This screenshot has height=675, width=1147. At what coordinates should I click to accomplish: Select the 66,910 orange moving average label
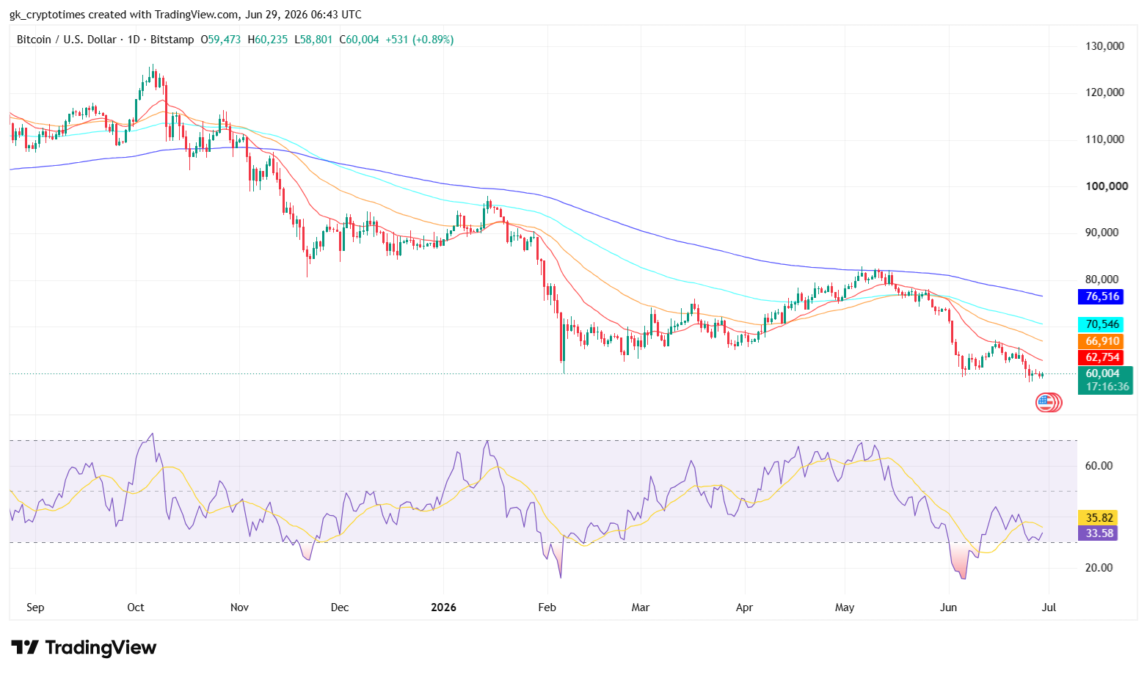click(x=1102, y=342)
